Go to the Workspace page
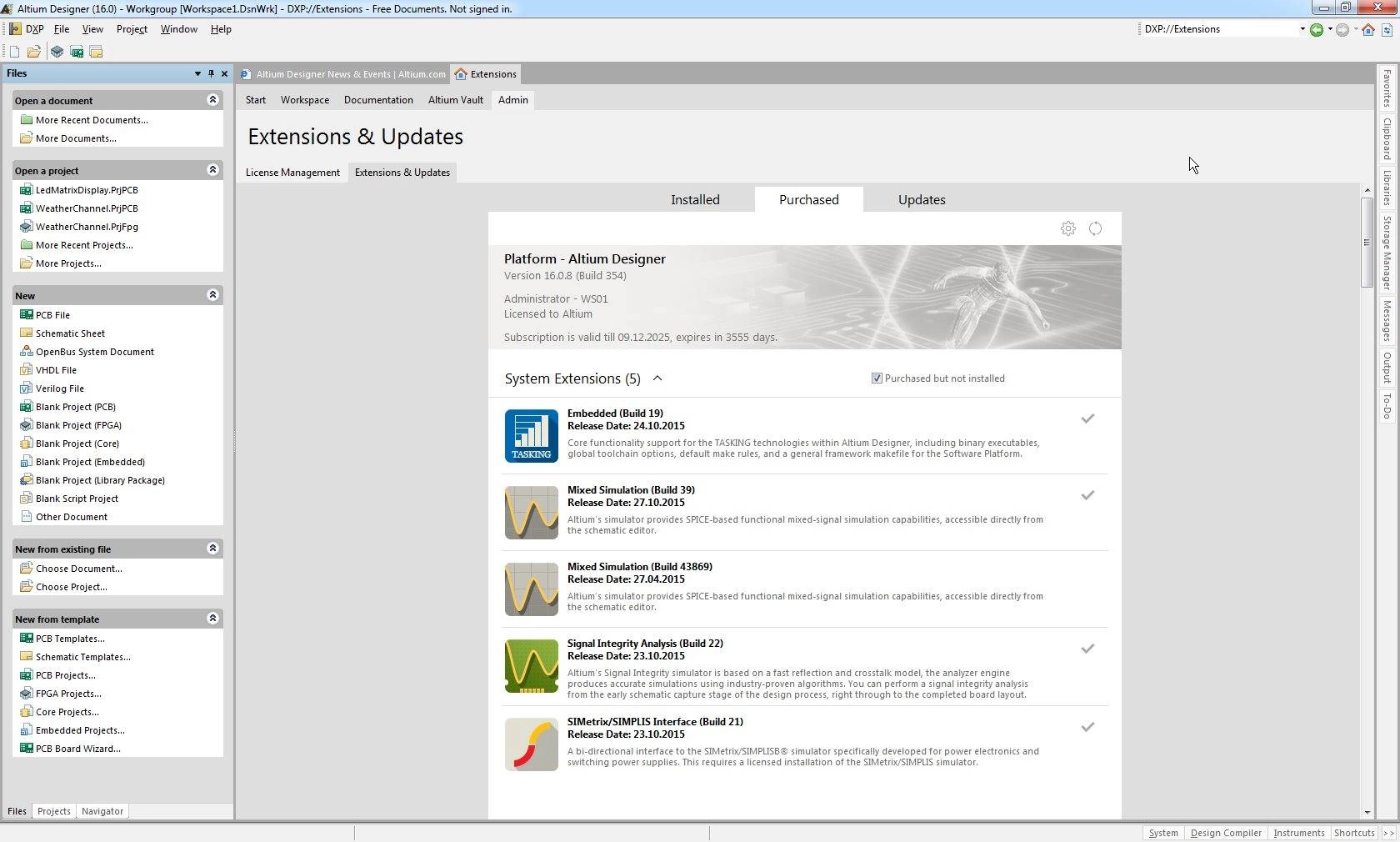Viewport: 1400px width, 842px height. pyautogui.click(x=305, y=100)
